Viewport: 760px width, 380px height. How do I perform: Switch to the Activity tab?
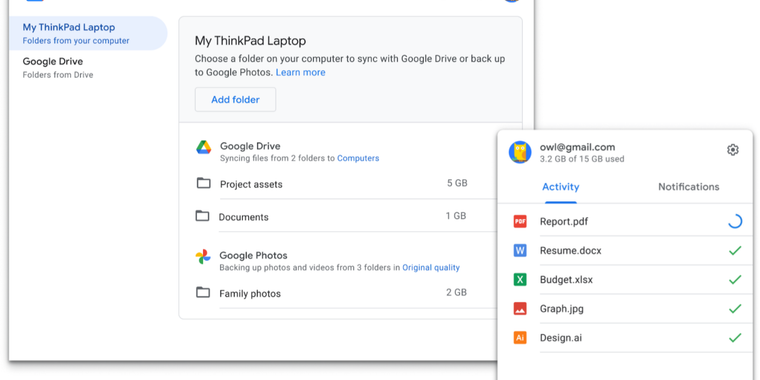coord(560,187)
